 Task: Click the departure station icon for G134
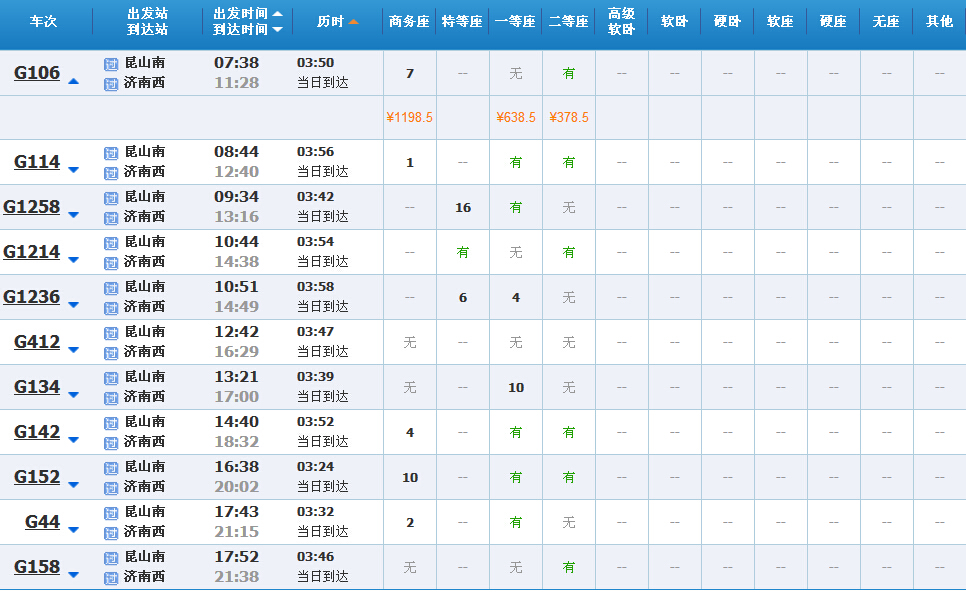click(x=111, y=378)
